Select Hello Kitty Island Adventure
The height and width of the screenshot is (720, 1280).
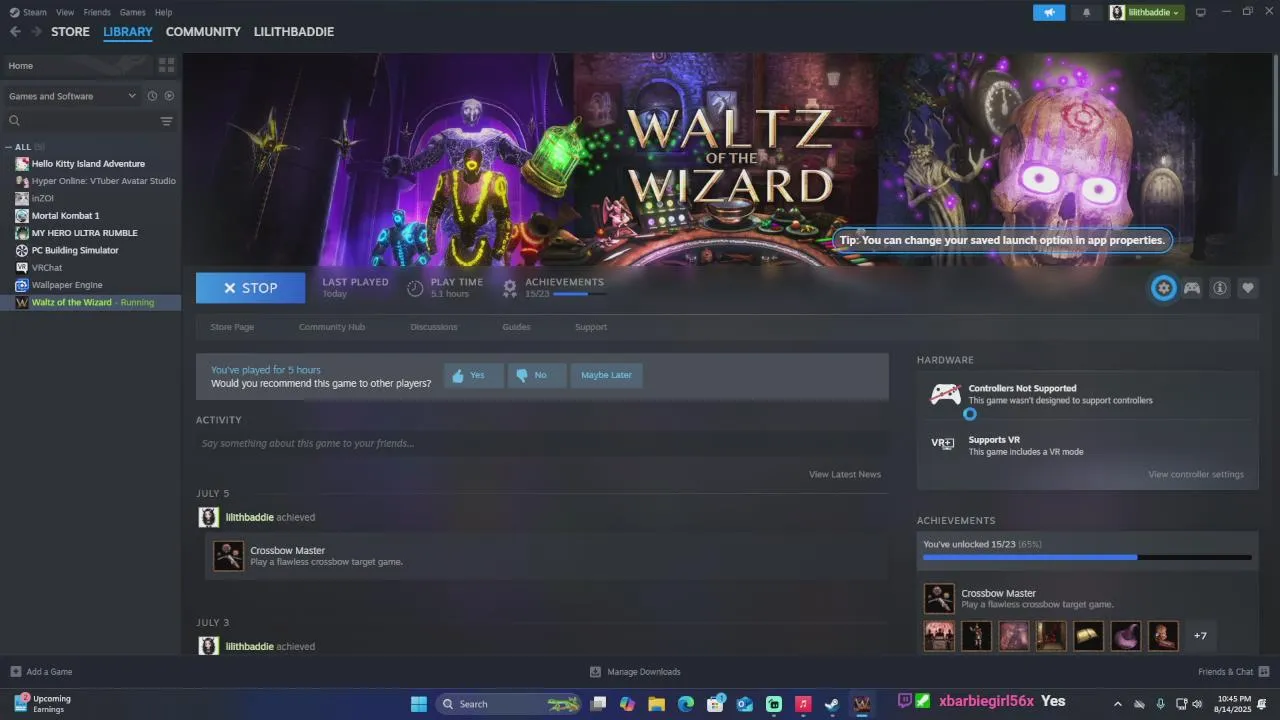[x=90, y=163]
